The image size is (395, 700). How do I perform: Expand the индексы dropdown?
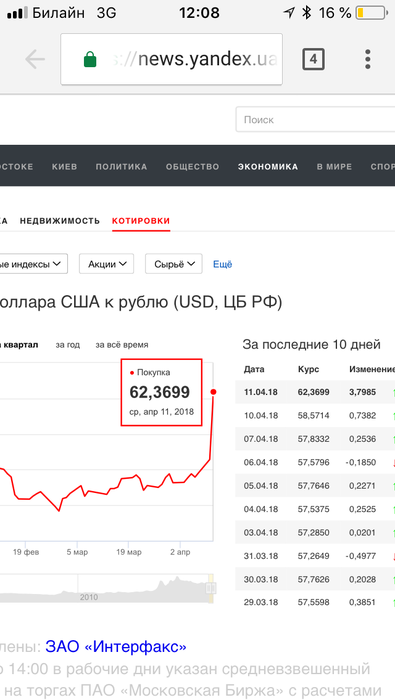(x=33, y=264)
